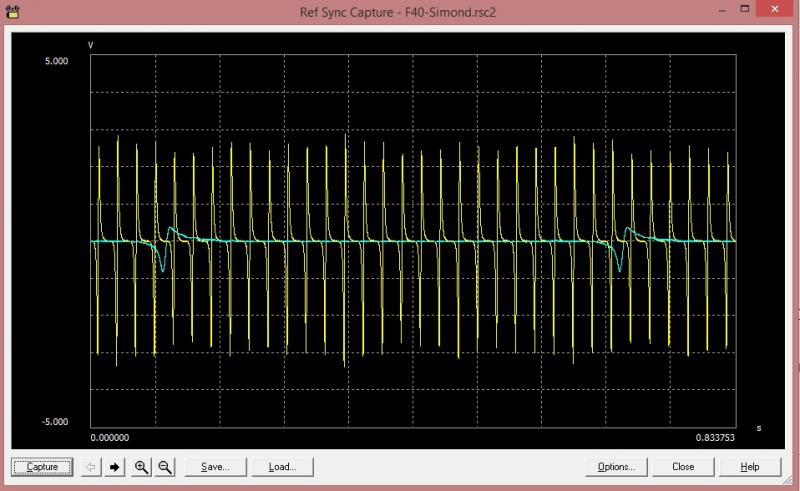Screen dimensions: 800x491
Task: Click the 0.000000 start time label
Action: click(110, 438)
